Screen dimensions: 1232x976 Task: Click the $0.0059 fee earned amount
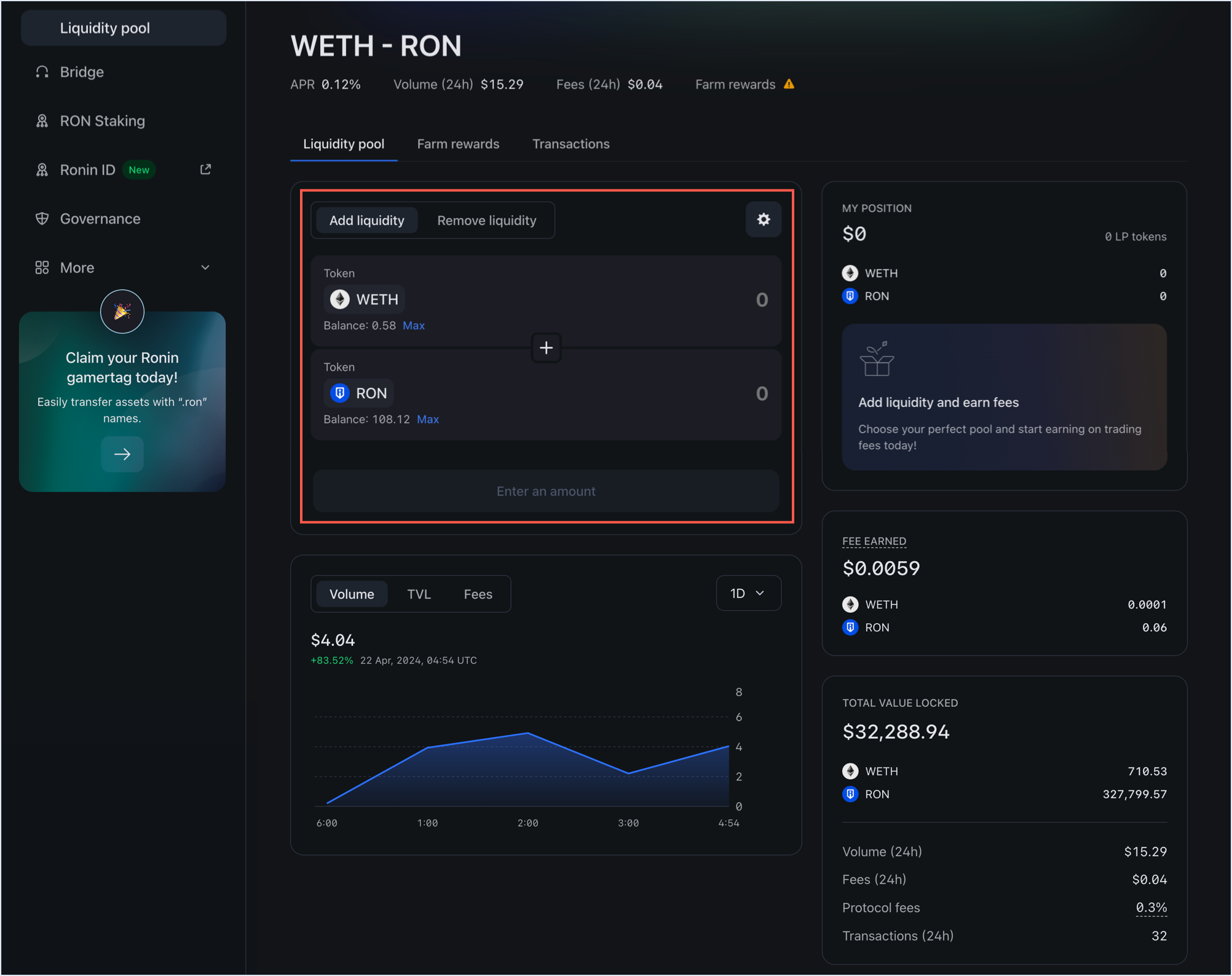881,568
